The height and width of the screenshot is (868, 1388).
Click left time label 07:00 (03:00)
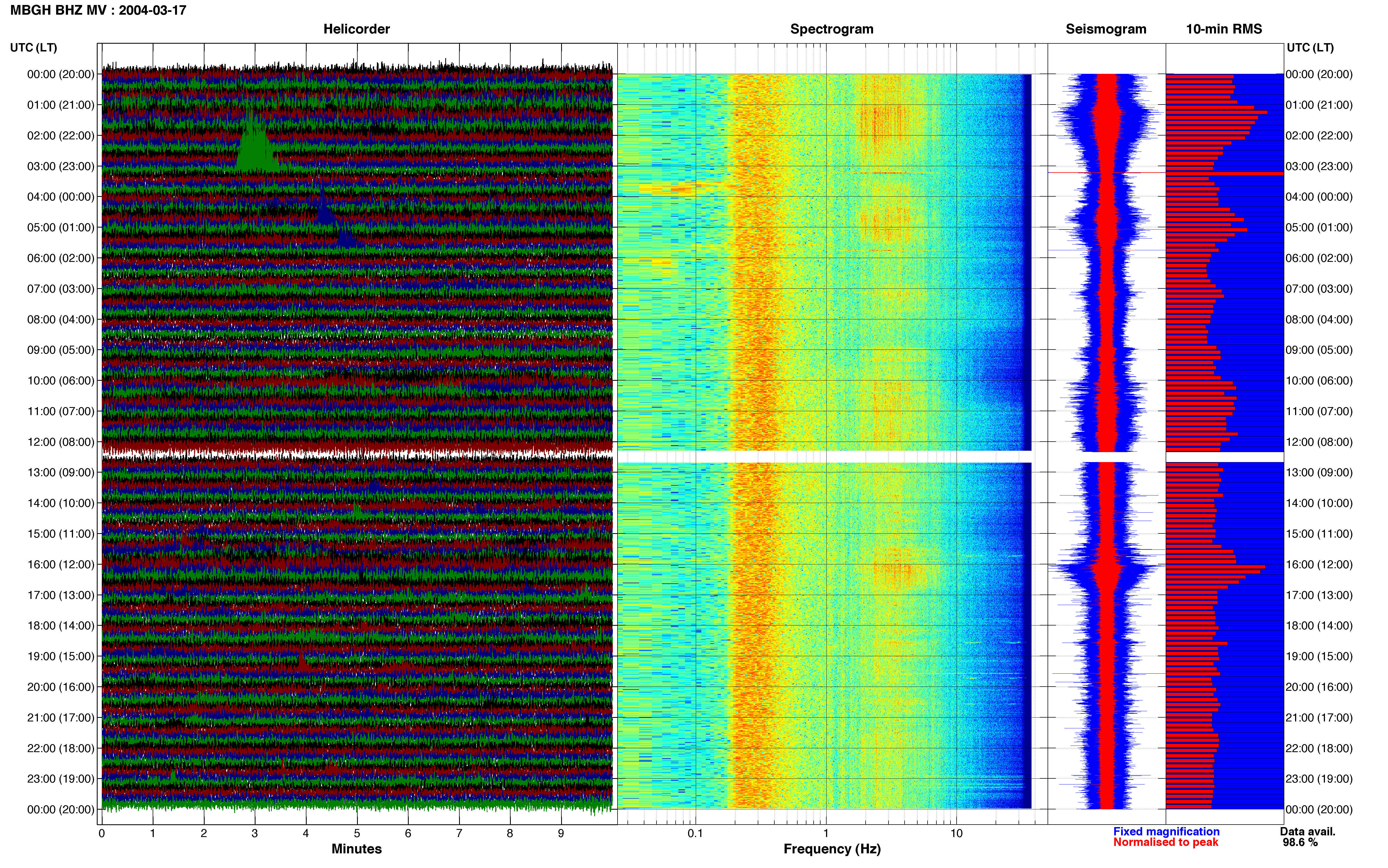[60, 289]
